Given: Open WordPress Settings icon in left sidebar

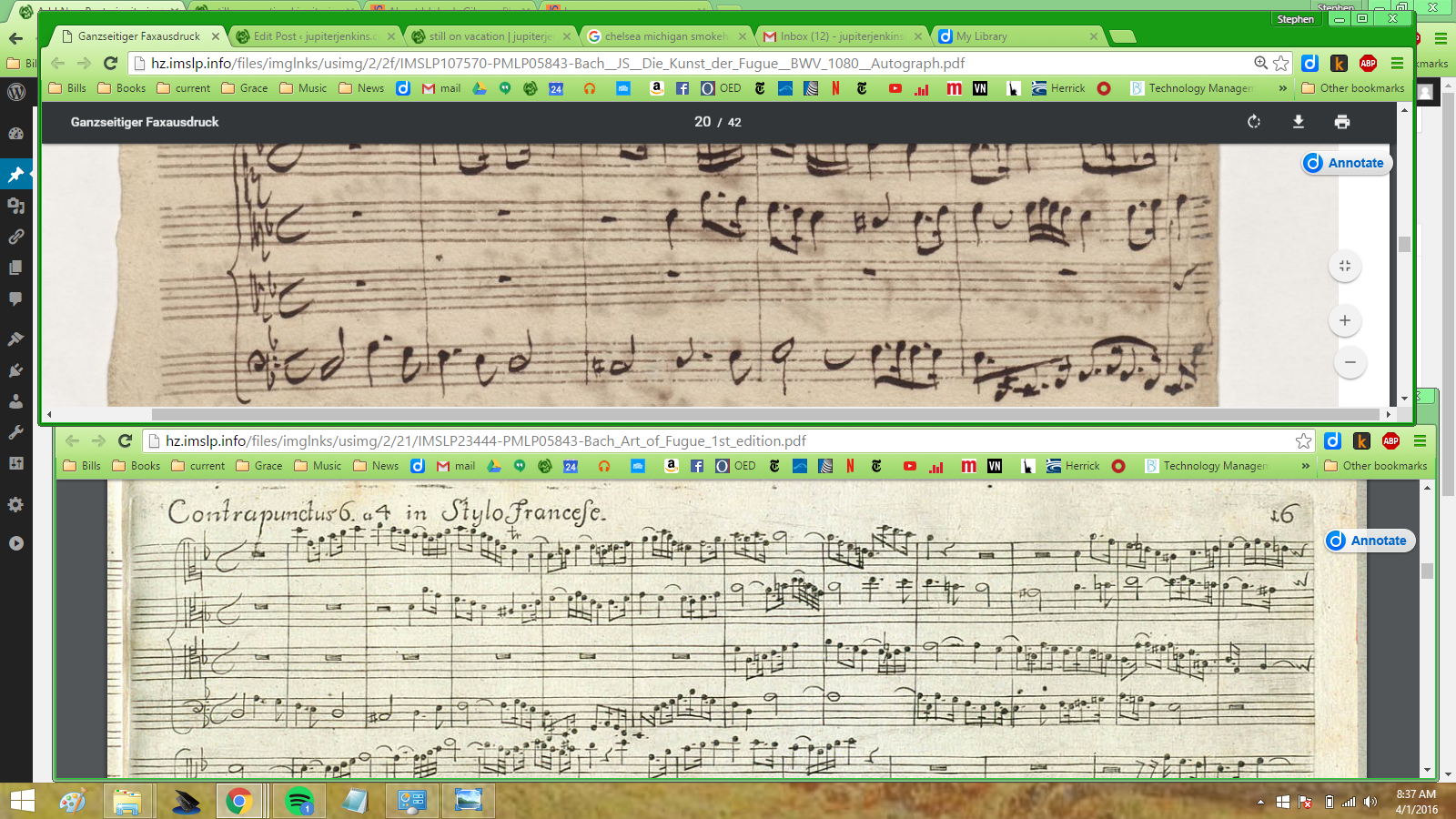Looking at the screenshot, I should 15,504.
